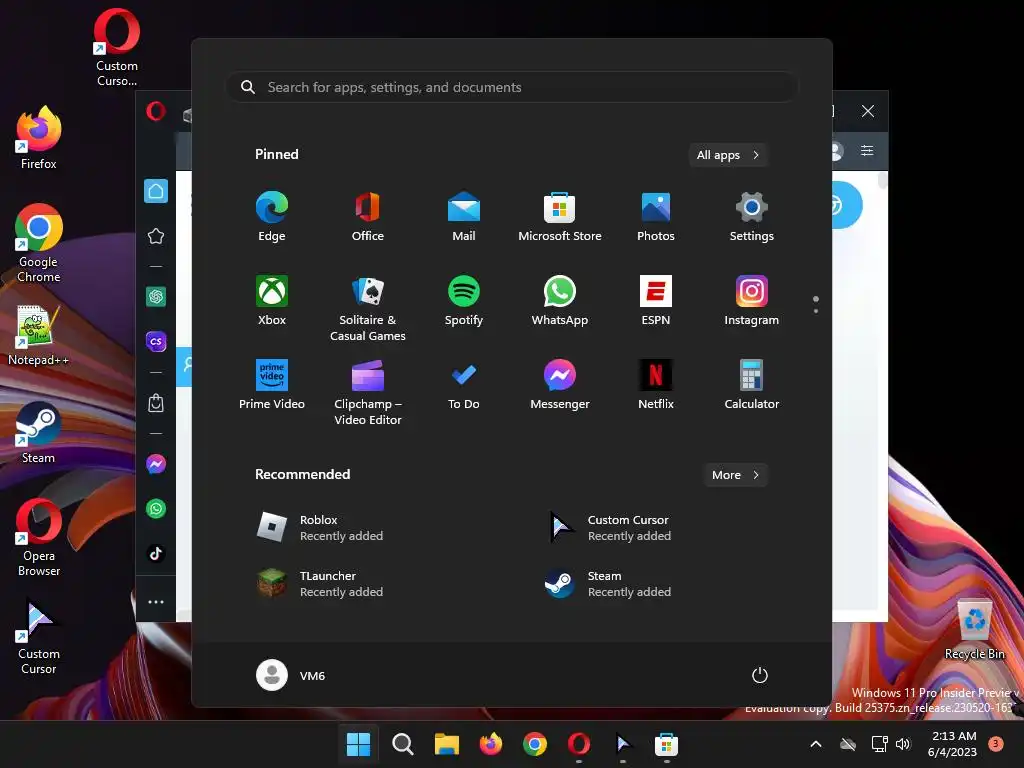Launch Instagram from pinned apps
The image size is (1024, 768).
point(752,301)
